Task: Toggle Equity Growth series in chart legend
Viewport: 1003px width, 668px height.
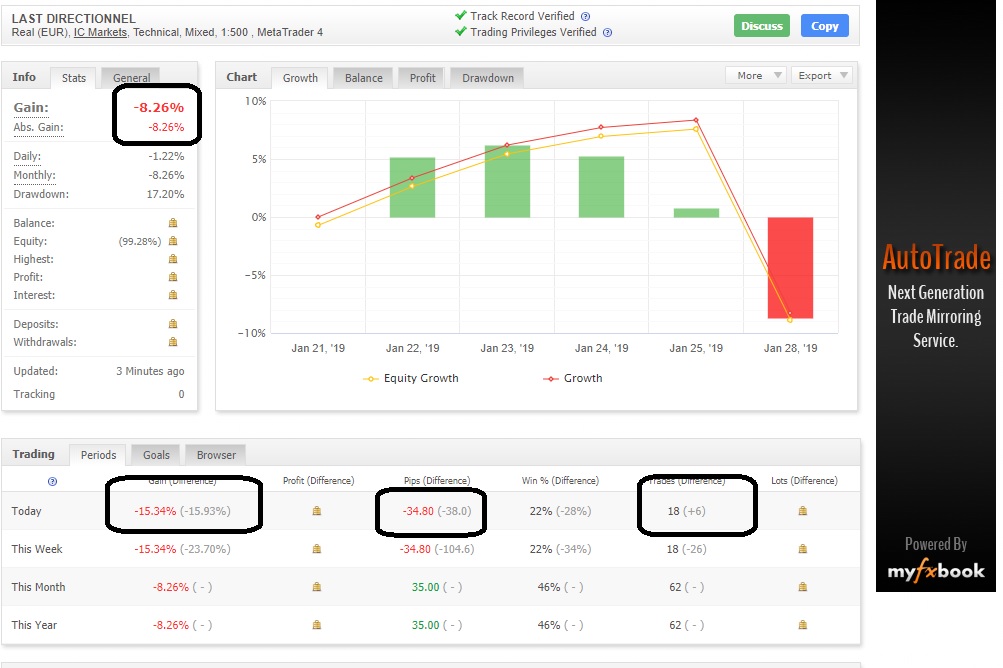Action: point(411,378)
